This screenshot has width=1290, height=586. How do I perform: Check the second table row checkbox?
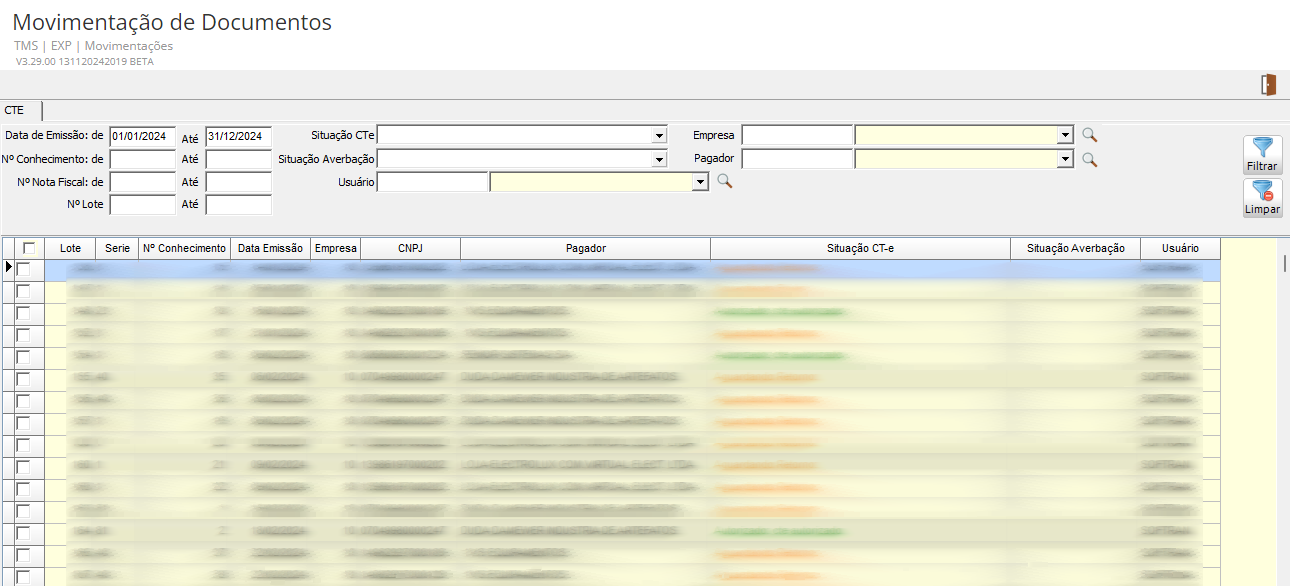23,291
